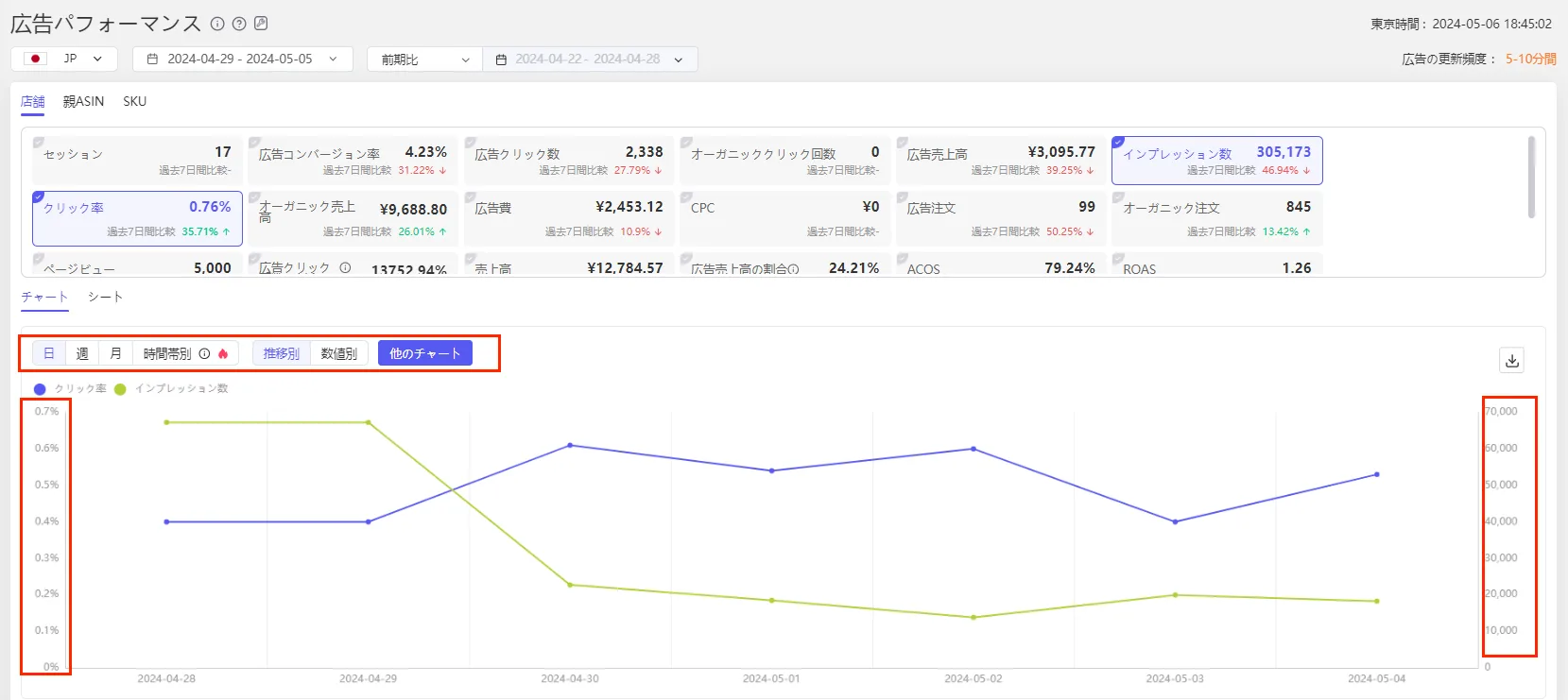This screenshot has width=1568, height=700.
Task: Click the info icon on 広告クリック card
Action: 345,267
